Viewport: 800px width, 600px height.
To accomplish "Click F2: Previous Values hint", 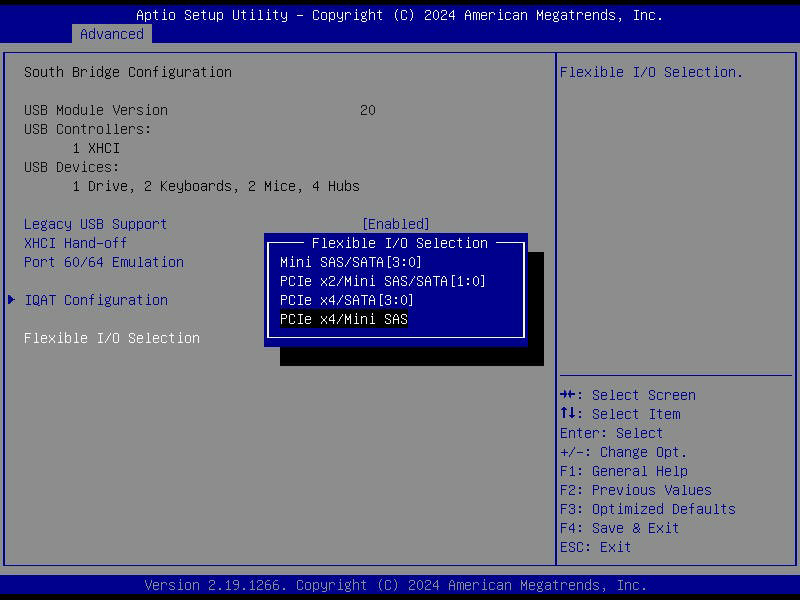I will [635, 490].
